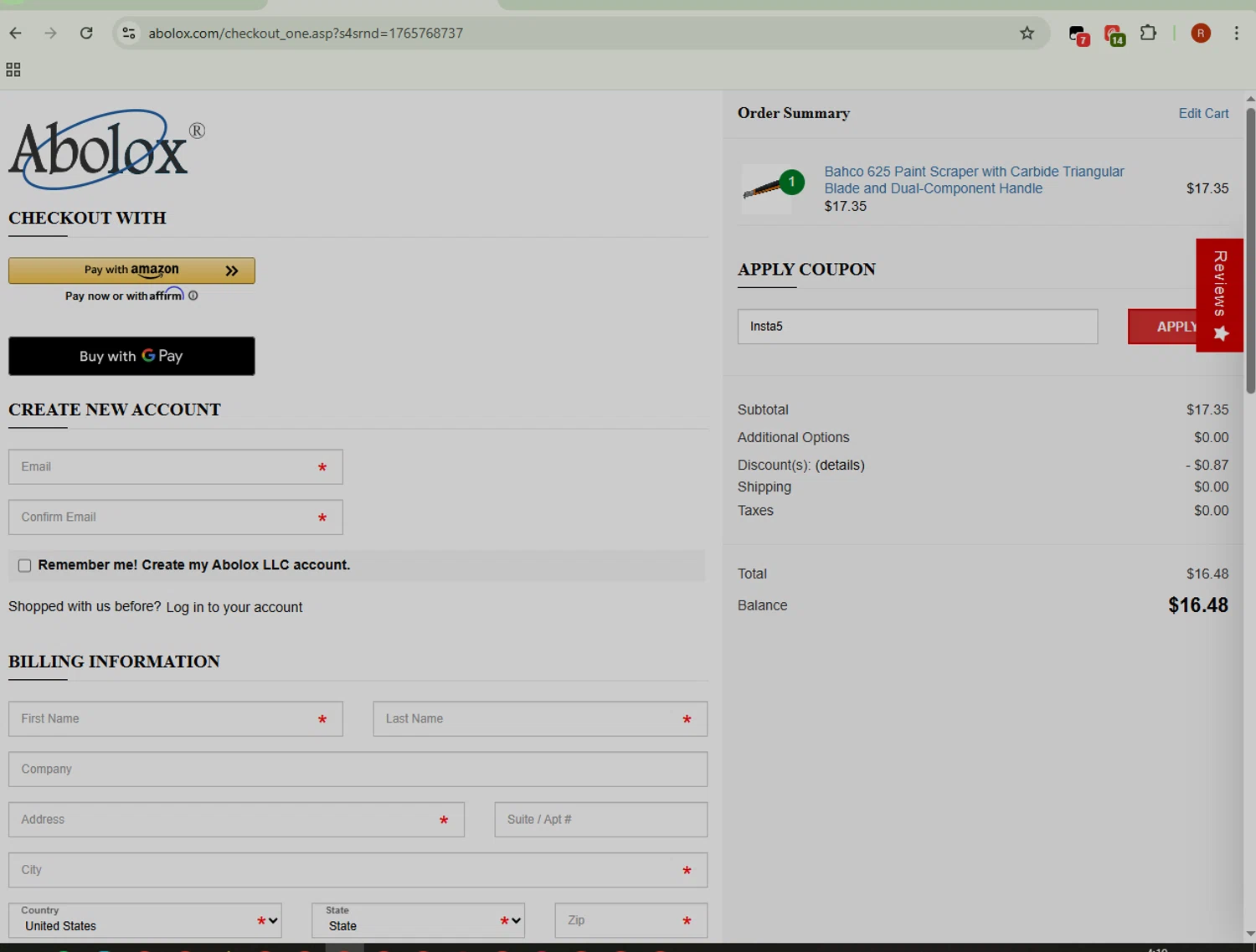The height and width of the screenshot is (952, 1256).
Task: Click the Abolox logo
Action: click(x=106, y=149)
